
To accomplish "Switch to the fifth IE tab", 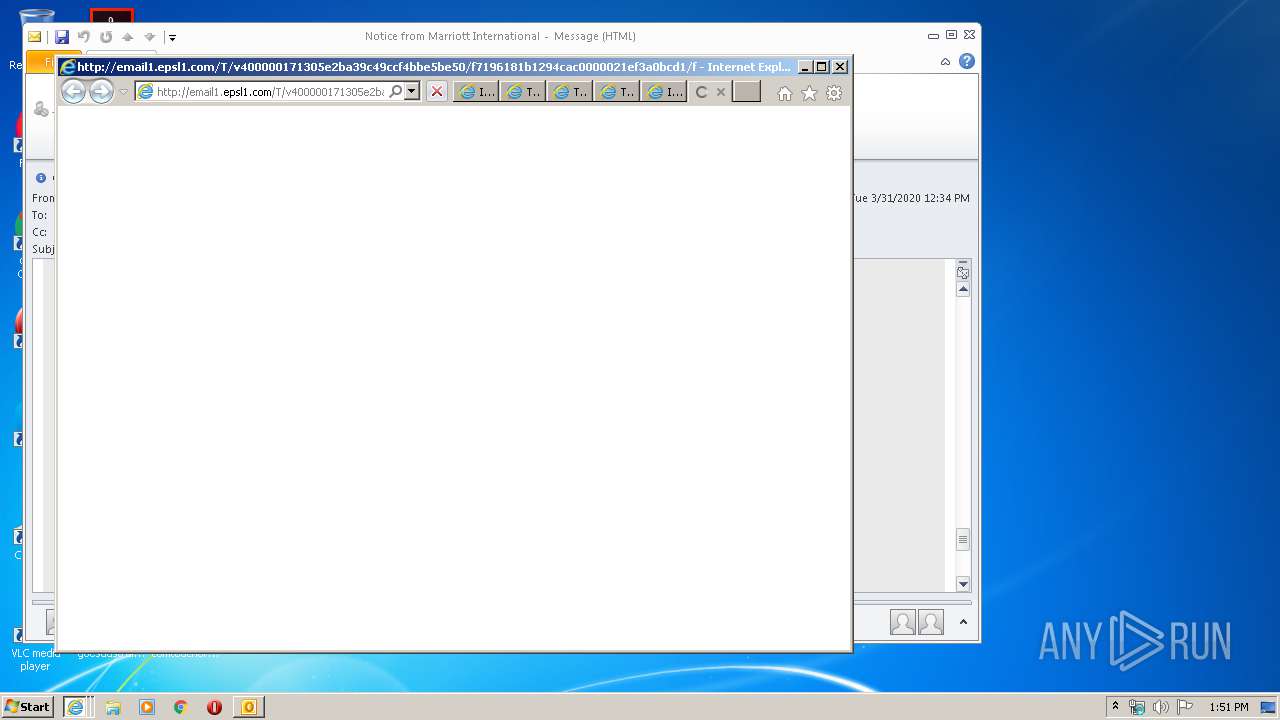I will (664, 92).
